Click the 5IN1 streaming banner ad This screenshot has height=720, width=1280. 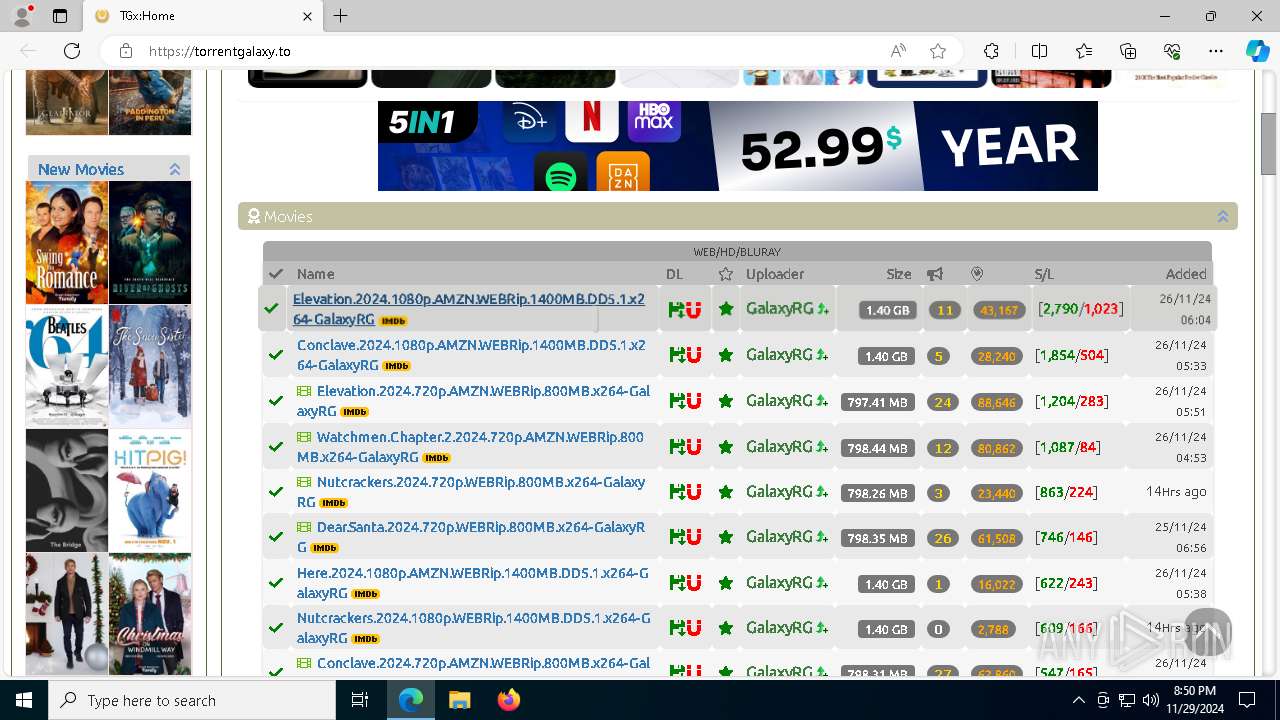point(738,146)
